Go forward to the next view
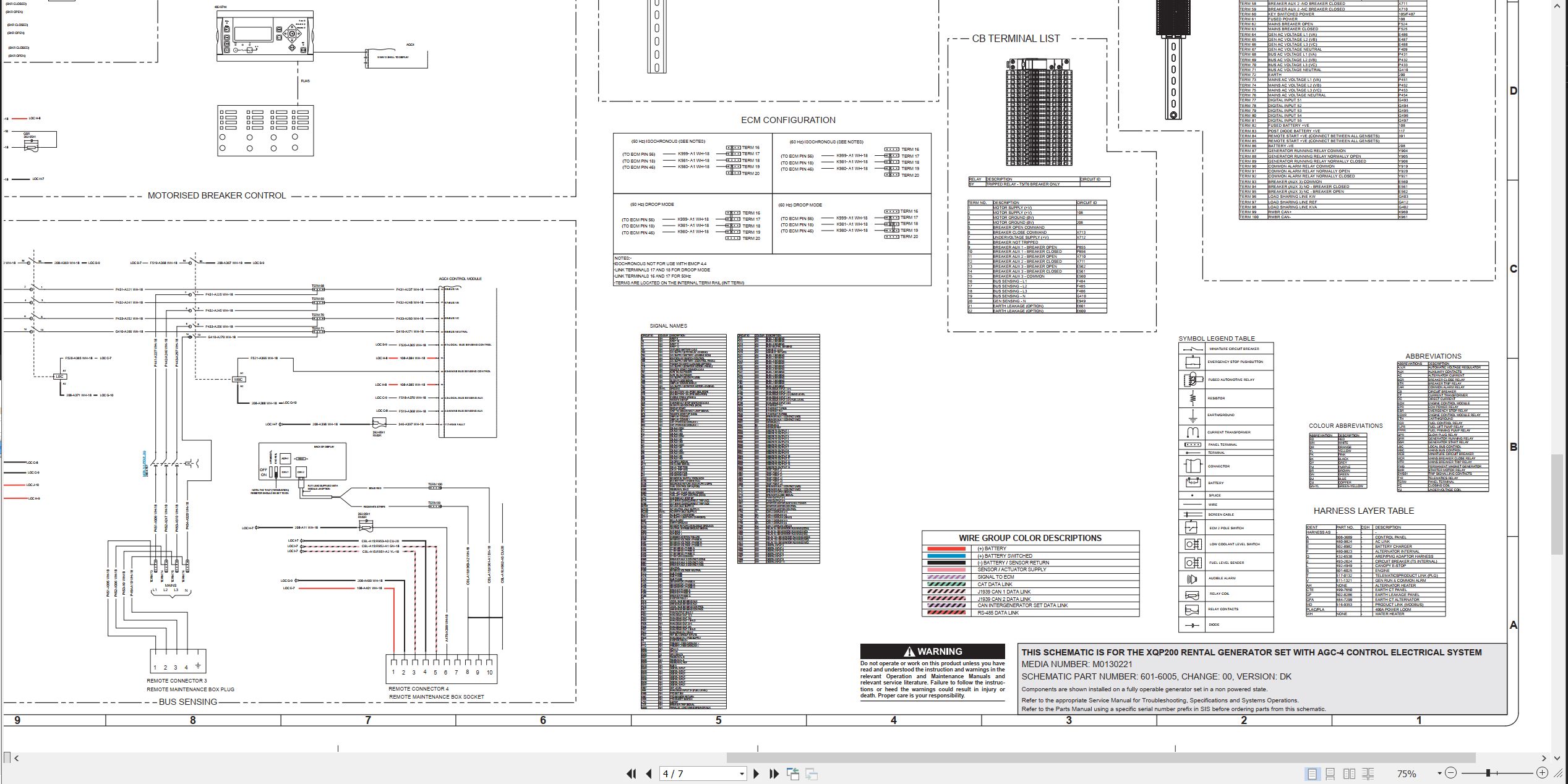Image resolution: width=1568 pixels, height=784 pixels. [x=812, y=773]
